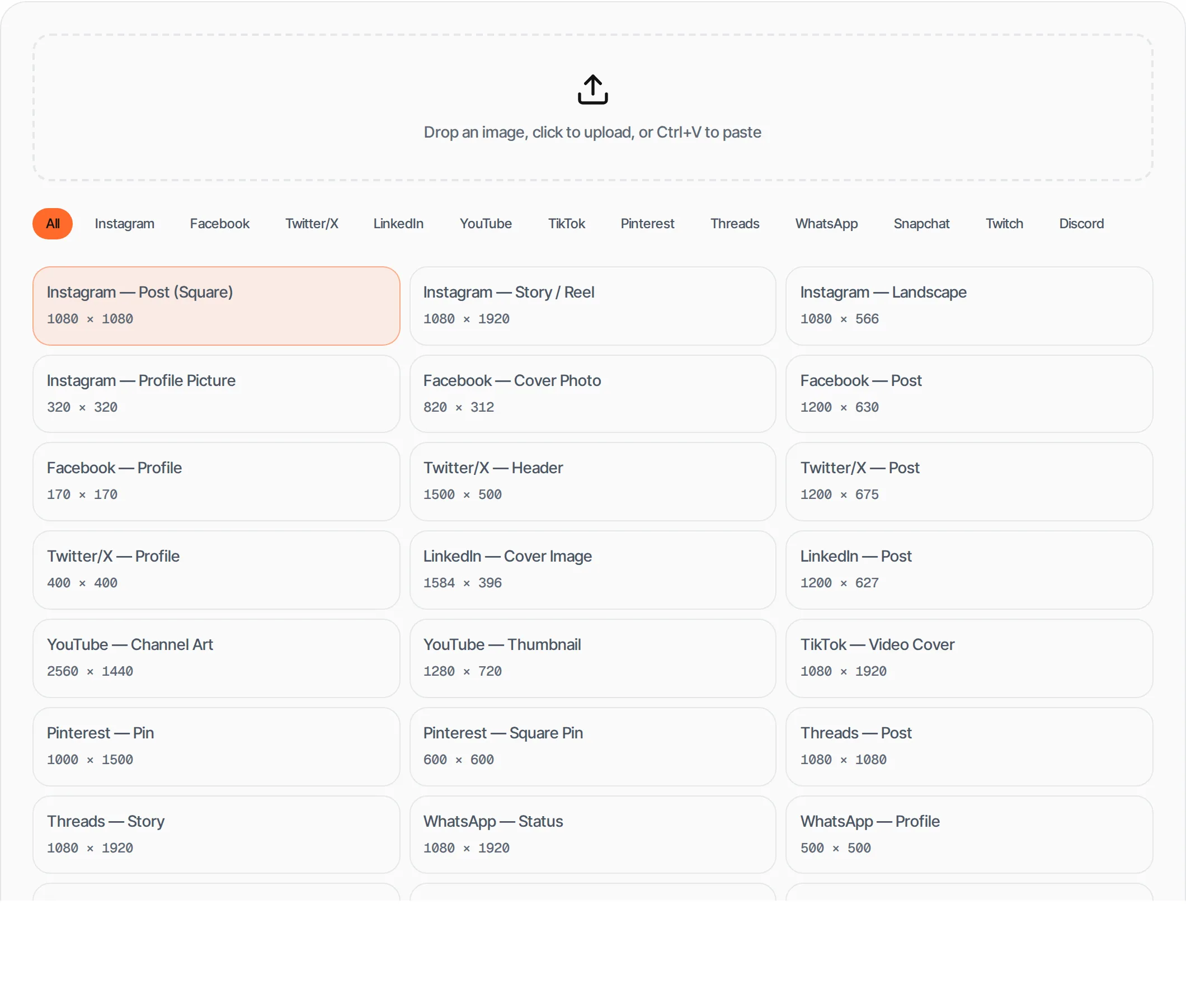1186x1008 pixels.
Task: Pick Facebook Profile 170 × 170 preset
Action: [216, 481]
